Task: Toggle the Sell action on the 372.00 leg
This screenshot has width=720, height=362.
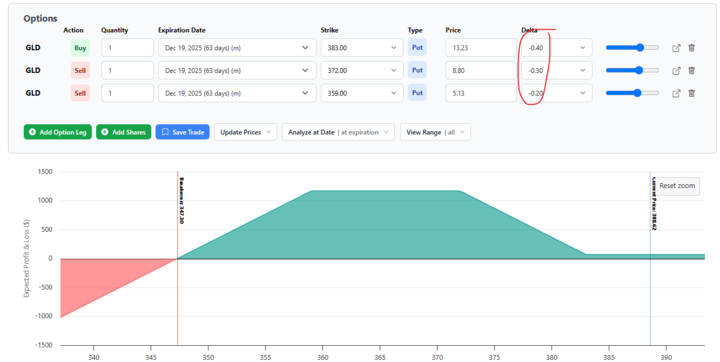Action: (x=80, y=71)
